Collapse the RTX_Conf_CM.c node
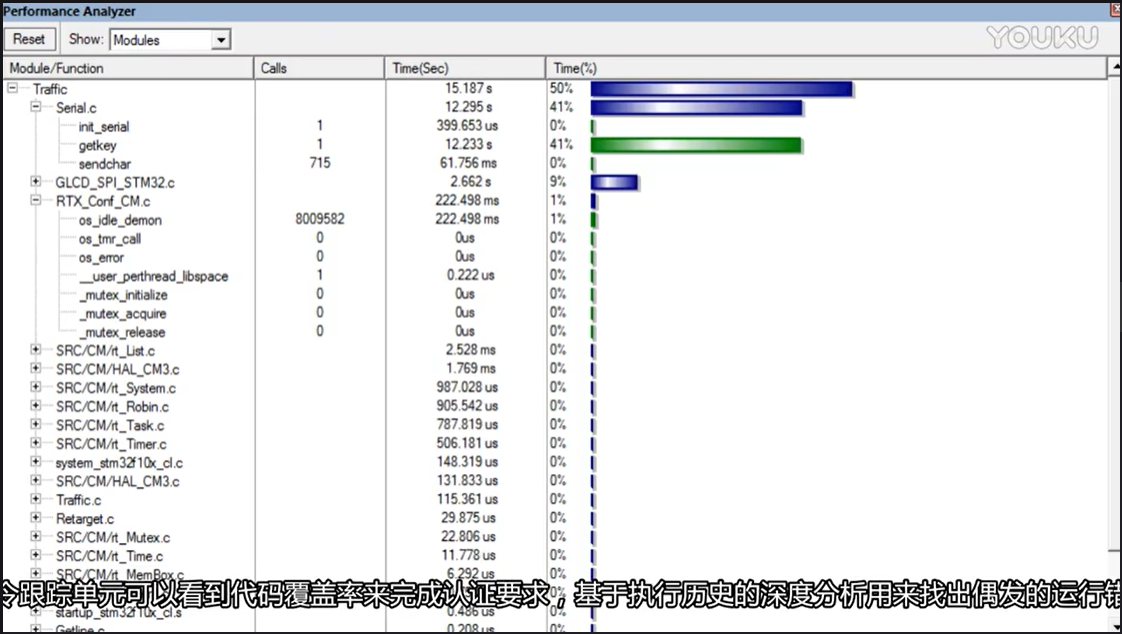1122x634 pixels. click(x=35, y=201)
